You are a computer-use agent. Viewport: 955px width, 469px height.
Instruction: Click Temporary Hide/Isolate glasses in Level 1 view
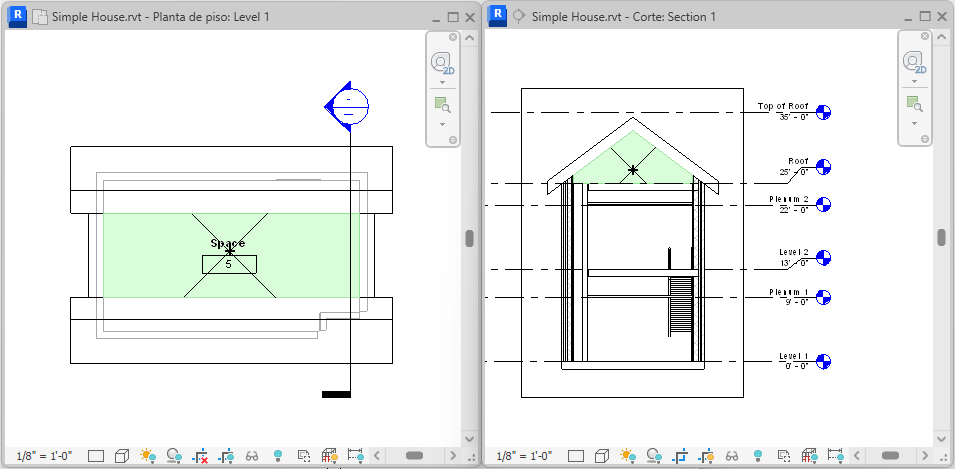pyautogui.click(x=252, y=456)
